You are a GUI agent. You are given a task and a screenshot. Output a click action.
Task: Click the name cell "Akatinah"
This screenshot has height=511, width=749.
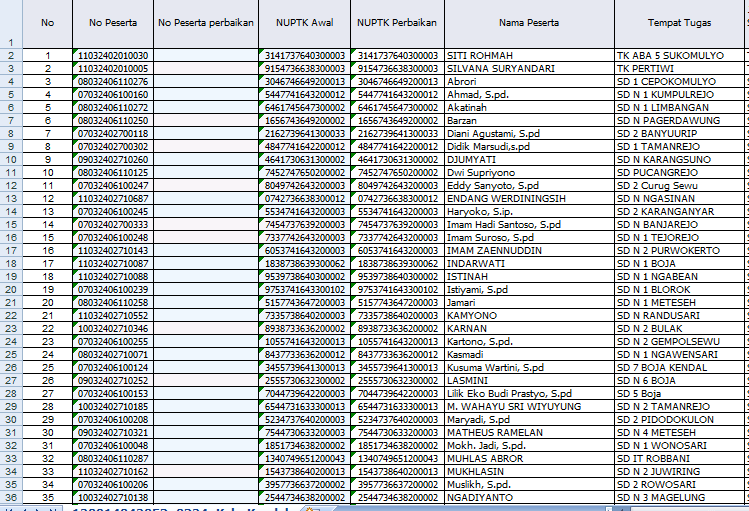(529, 107)
